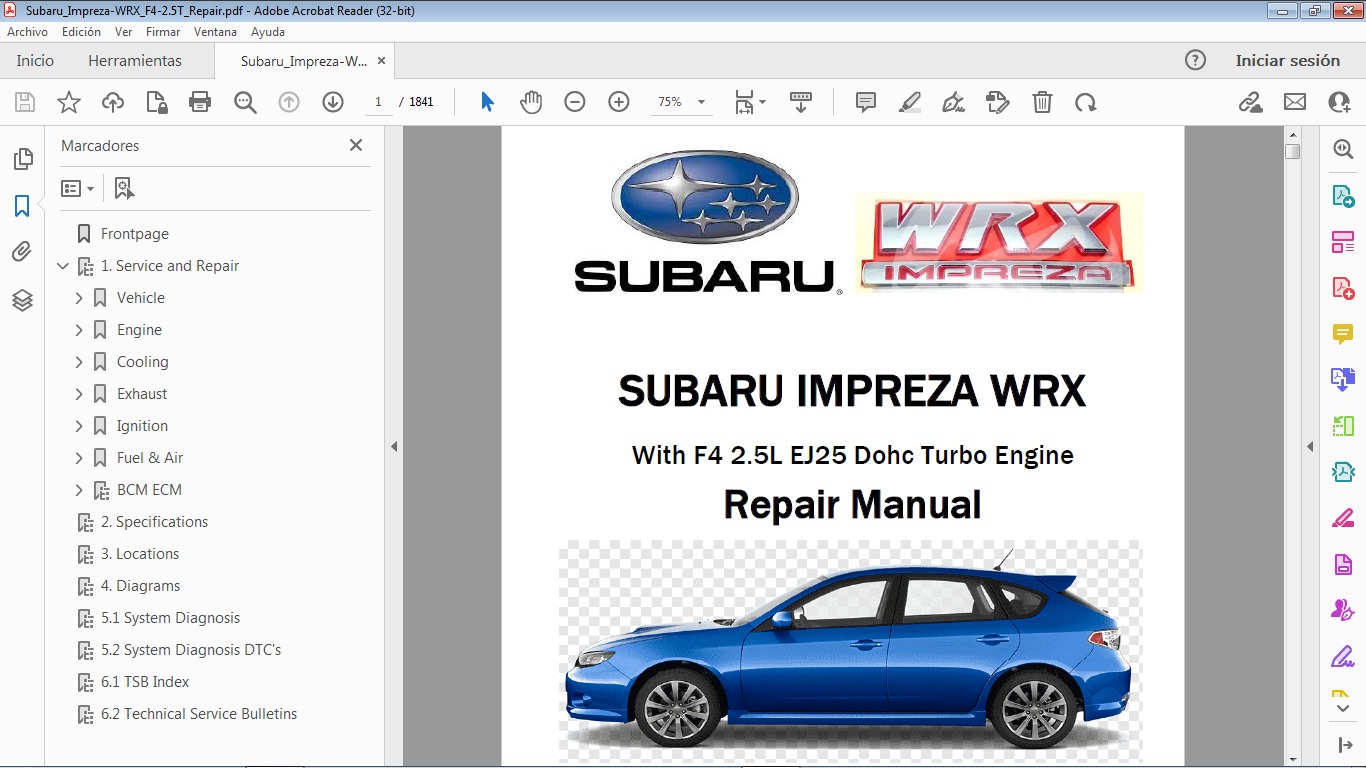Open the Find text magnifier tool
1366x768 pixels.
pos(245,102)
